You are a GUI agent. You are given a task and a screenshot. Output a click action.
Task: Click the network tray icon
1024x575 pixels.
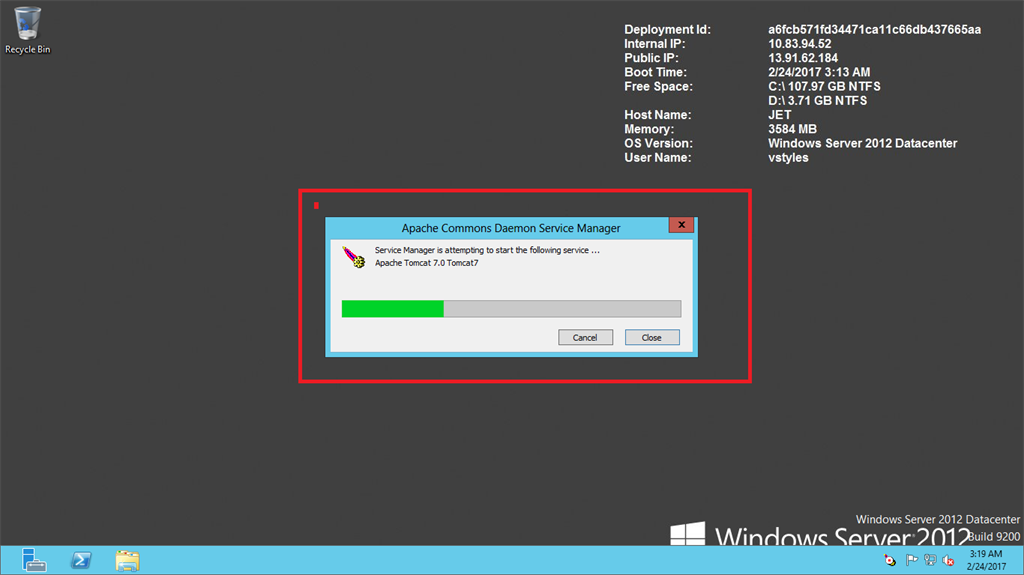930,560
